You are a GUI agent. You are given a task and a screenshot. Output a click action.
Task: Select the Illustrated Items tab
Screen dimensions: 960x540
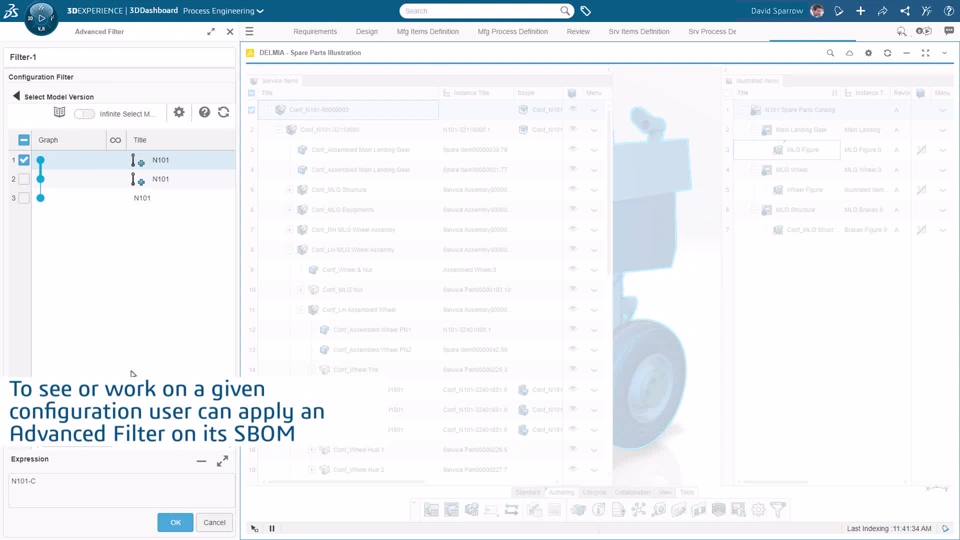point(752,81)
